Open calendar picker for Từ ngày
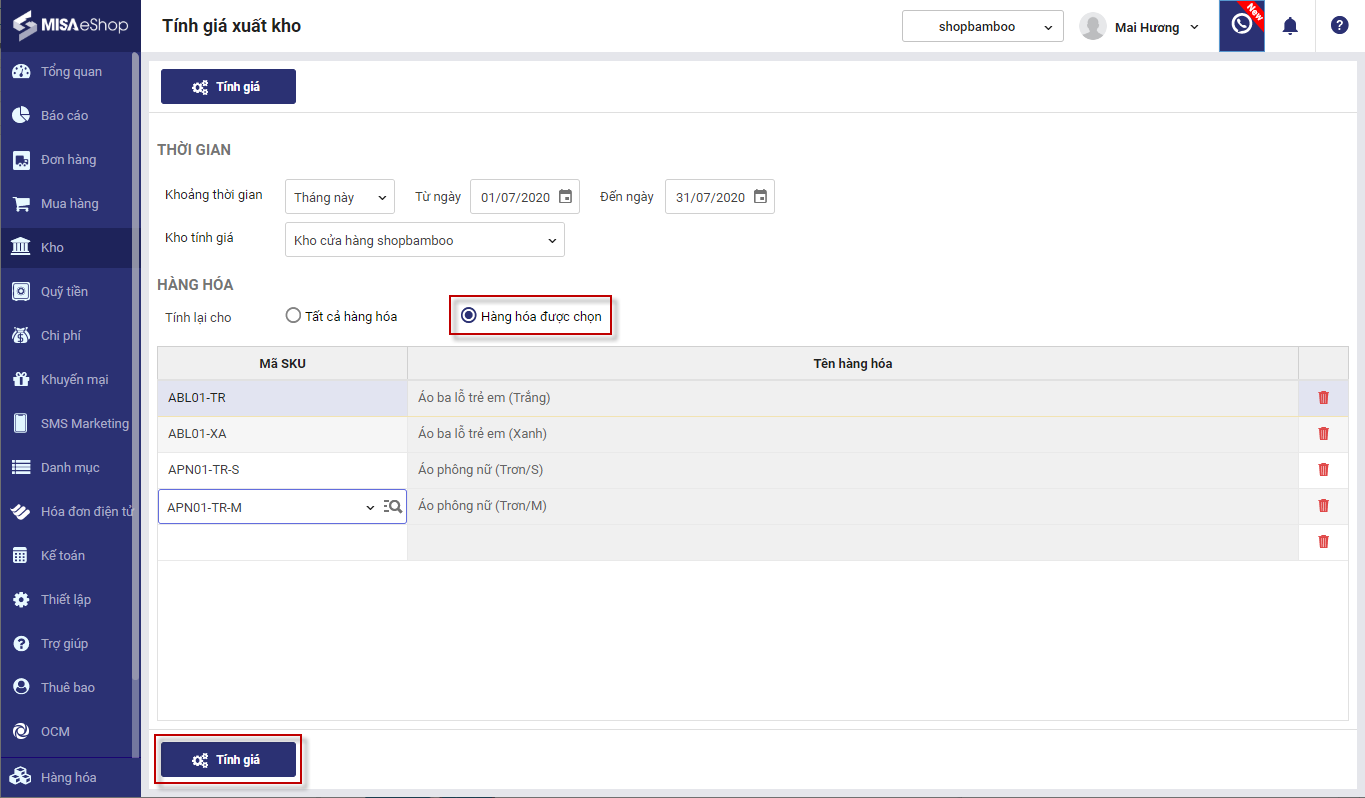Viewport: 1365px width, 798px height. point(565,197)
